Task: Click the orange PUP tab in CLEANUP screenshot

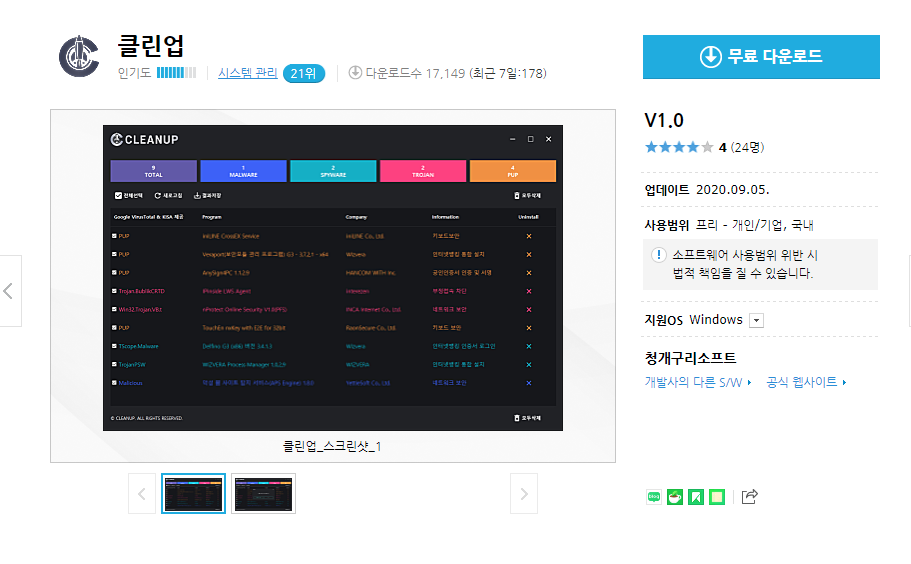Action: [x=512, y=171]
